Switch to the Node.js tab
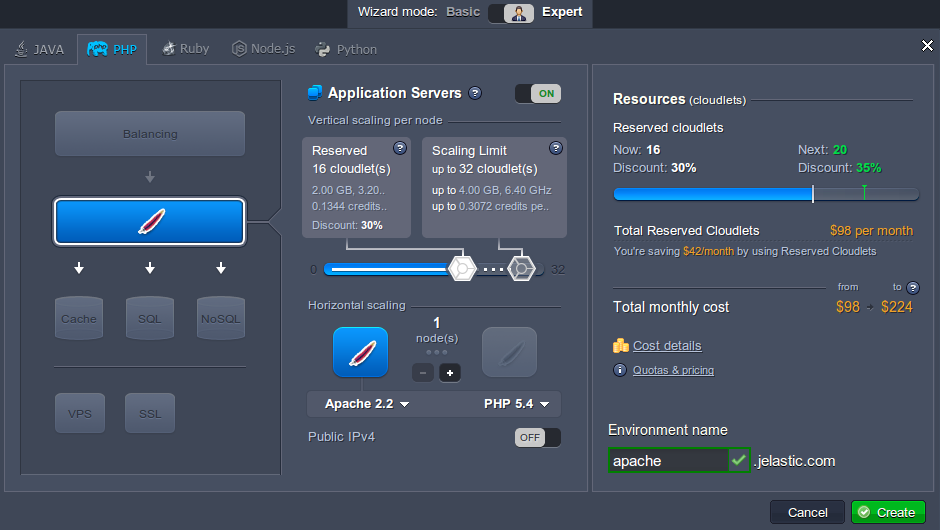 coord(263,49)
